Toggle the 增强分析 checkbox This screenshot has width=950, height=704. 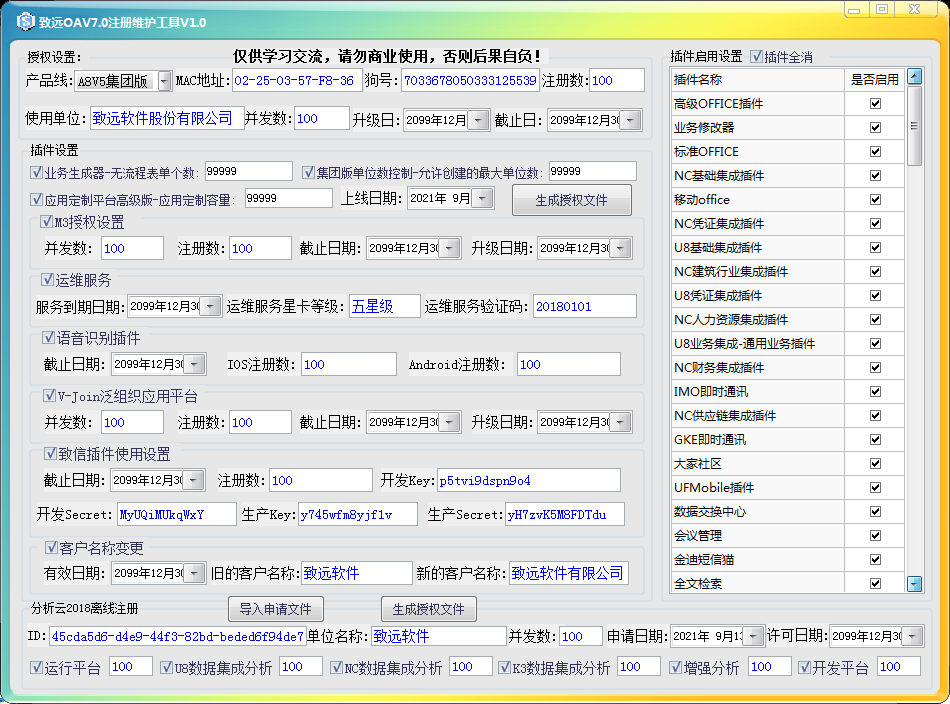click(x=676, y=668)
